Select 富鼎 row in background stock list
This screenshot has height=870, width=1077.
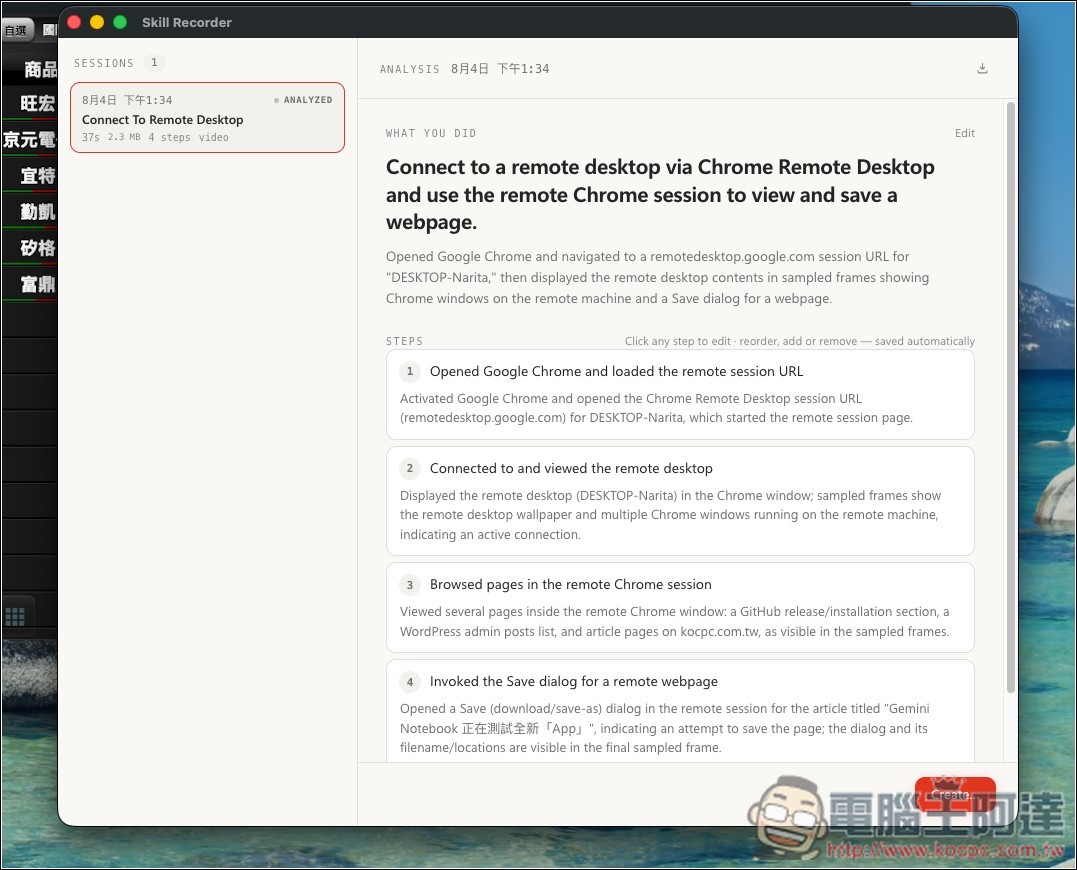click(x=30, y=284)
